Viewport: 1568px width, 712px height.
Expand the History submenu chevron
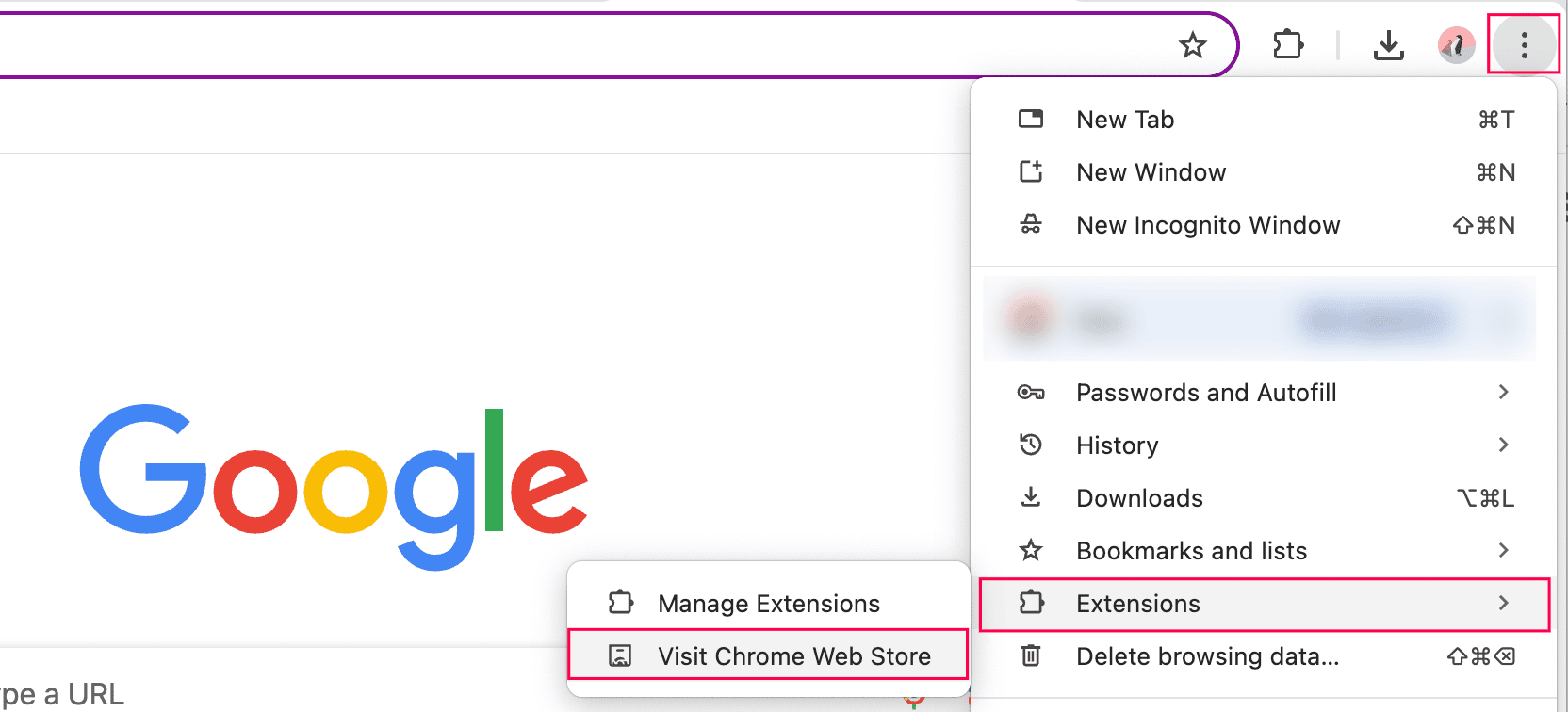[x=1504, y=445]
